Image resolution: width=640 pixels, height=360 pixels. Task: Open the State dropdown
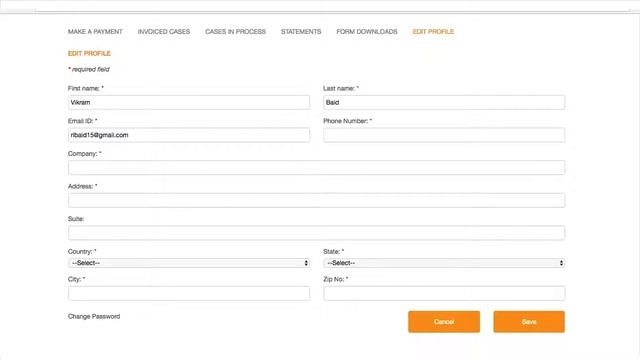point(444,263)
